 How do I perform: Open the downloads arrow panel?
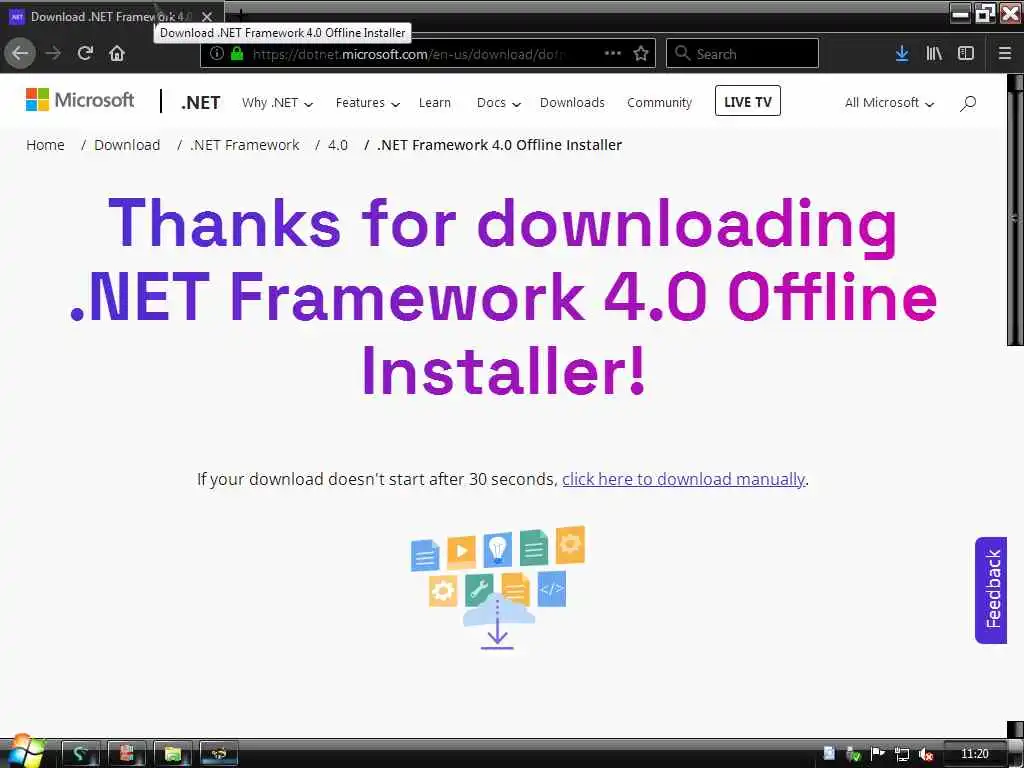point(902,53)
